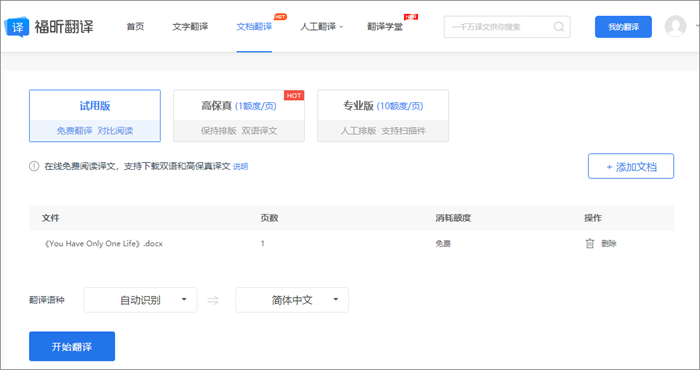
Task: Click the 操作 column header
Action: pyautogui.click(x=593, y=218)
